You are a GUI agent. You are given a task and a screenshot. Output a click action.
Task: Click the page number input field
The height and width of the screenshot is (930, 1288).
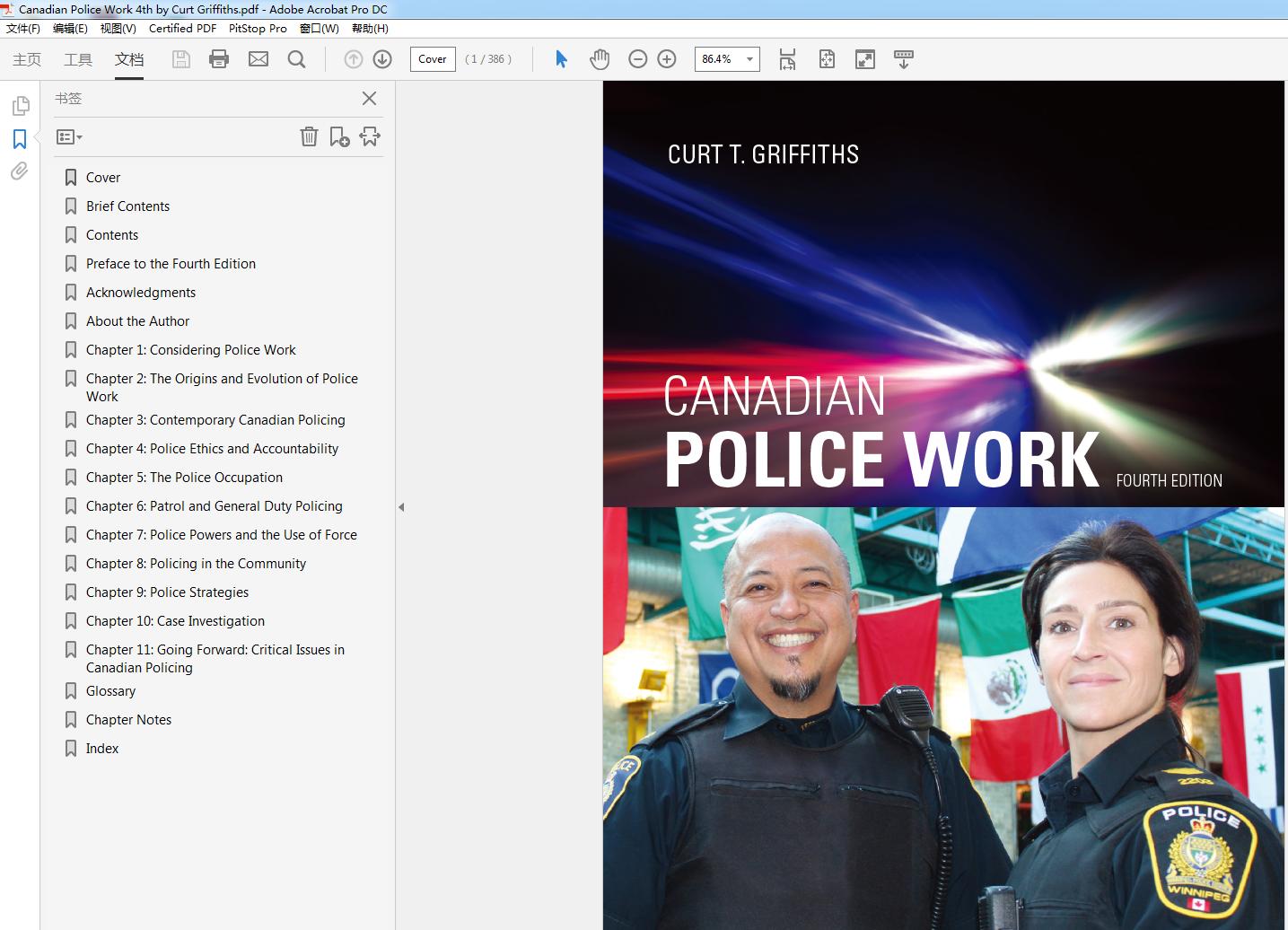(433, 59)
